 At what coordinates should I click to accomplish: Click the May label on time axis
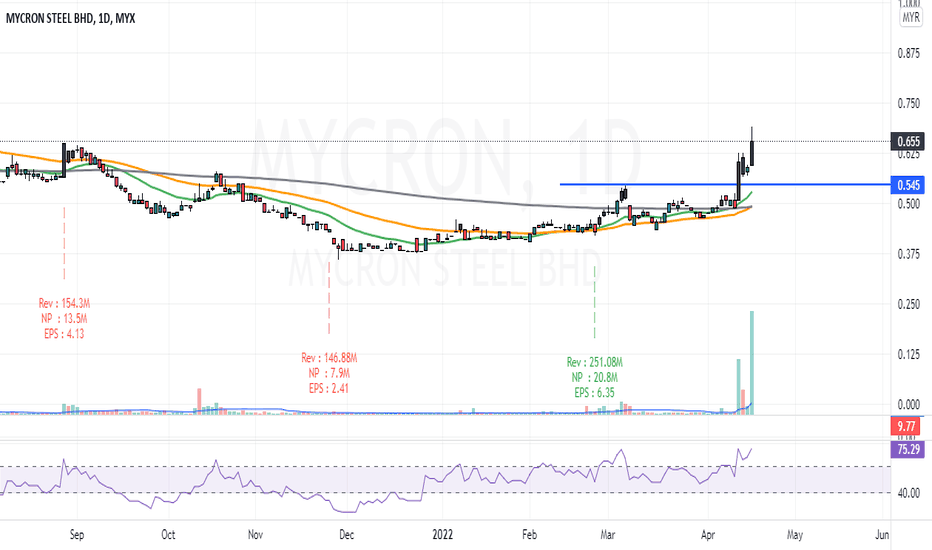coord(795,535)
